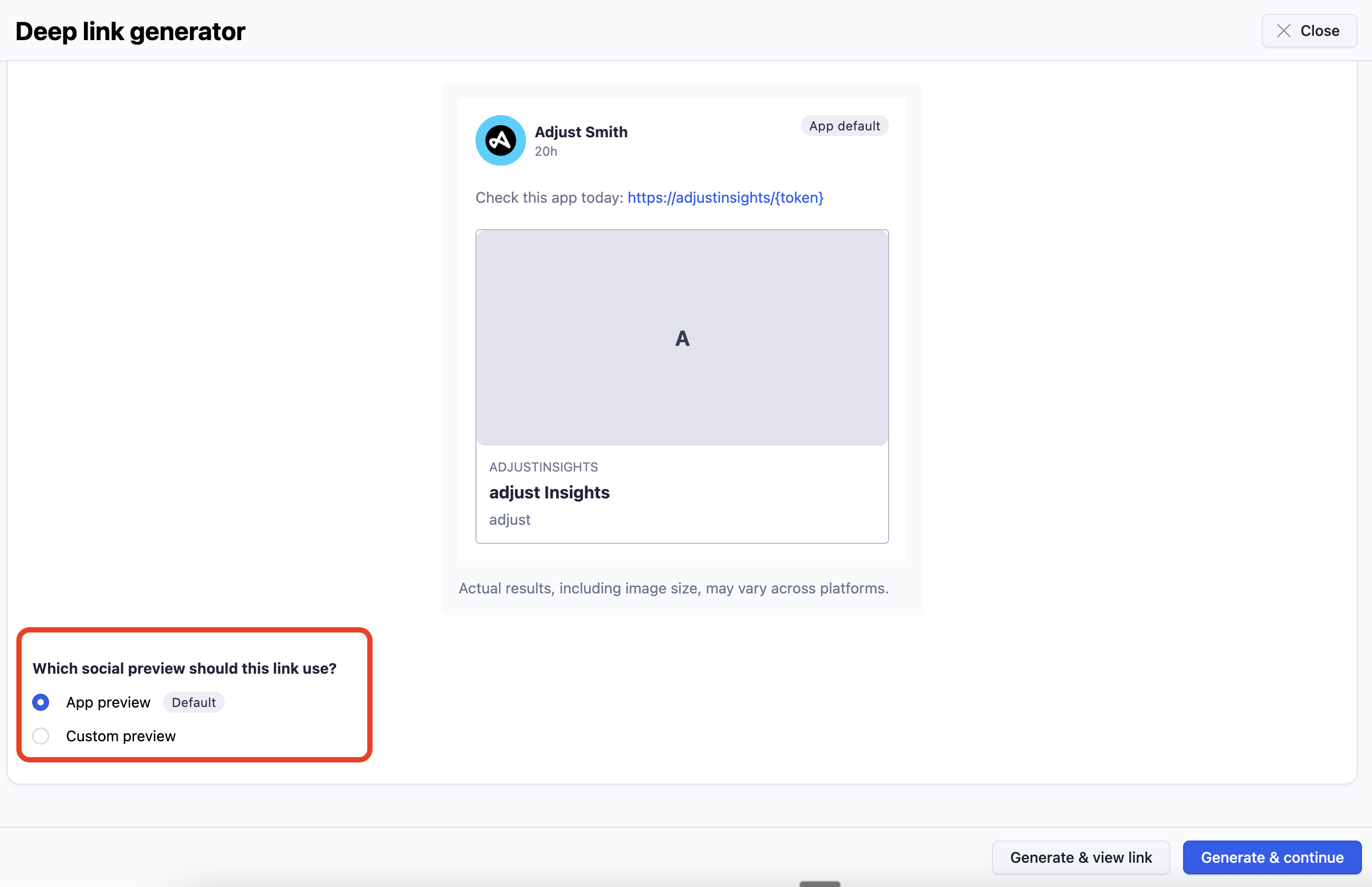The image size is (1372, 887).
Task: Click the Default tag beside App preview
Action: point(193,702)
